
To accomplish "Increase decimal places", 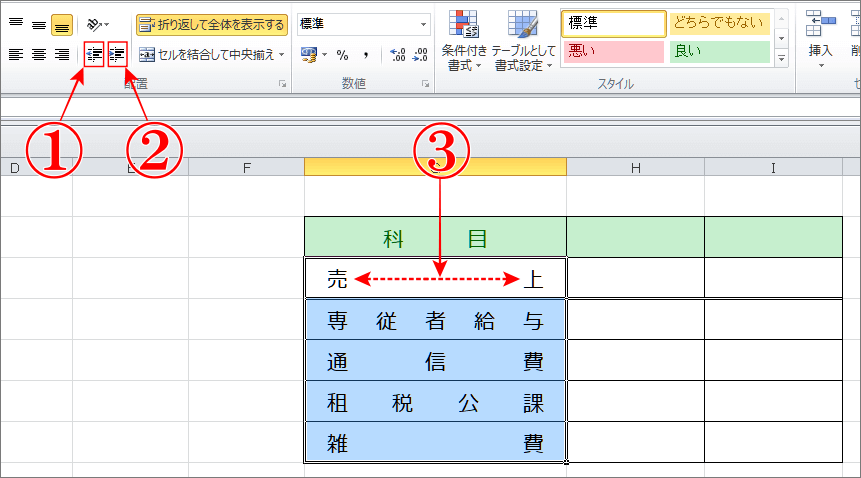I will (x=398, y=54).
